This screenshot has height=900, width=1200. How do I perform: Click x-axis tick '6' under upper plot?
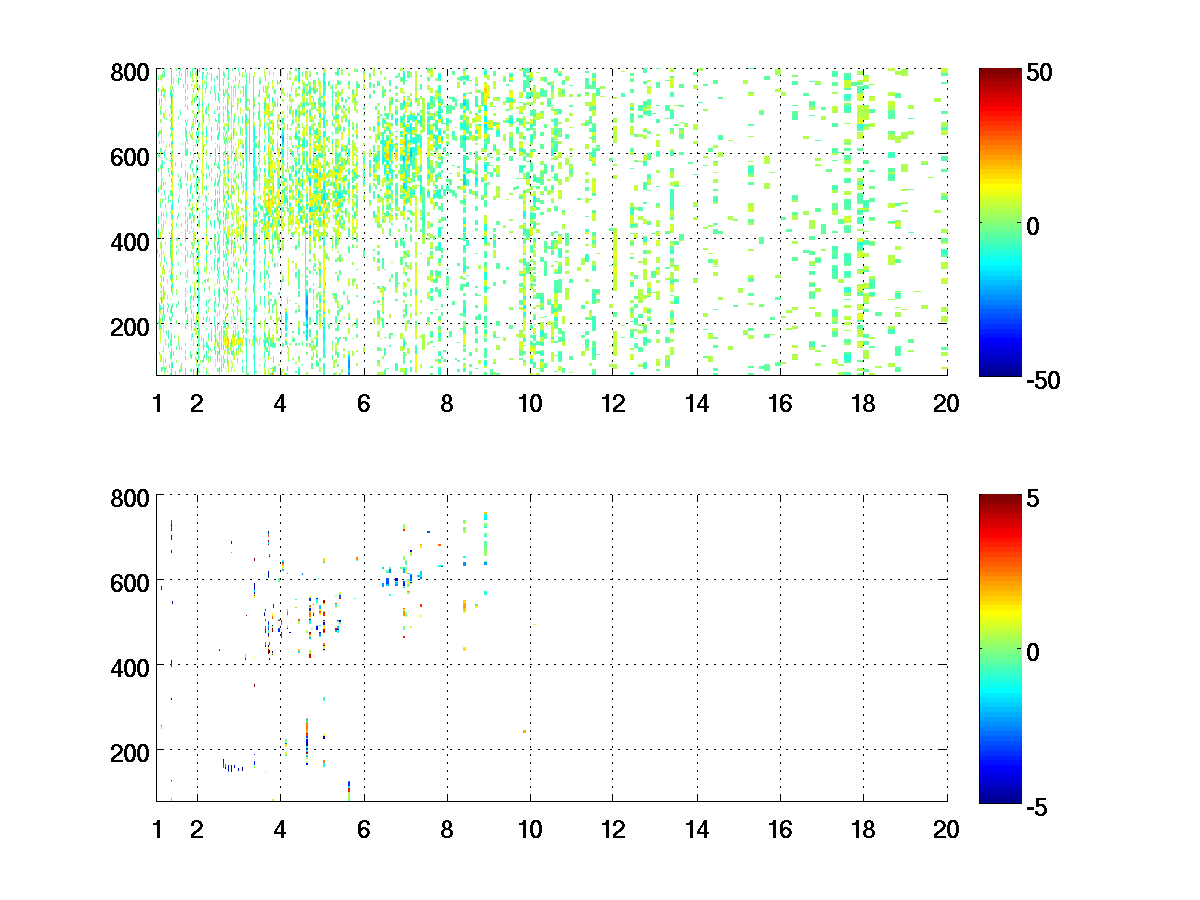click(363, 404)
